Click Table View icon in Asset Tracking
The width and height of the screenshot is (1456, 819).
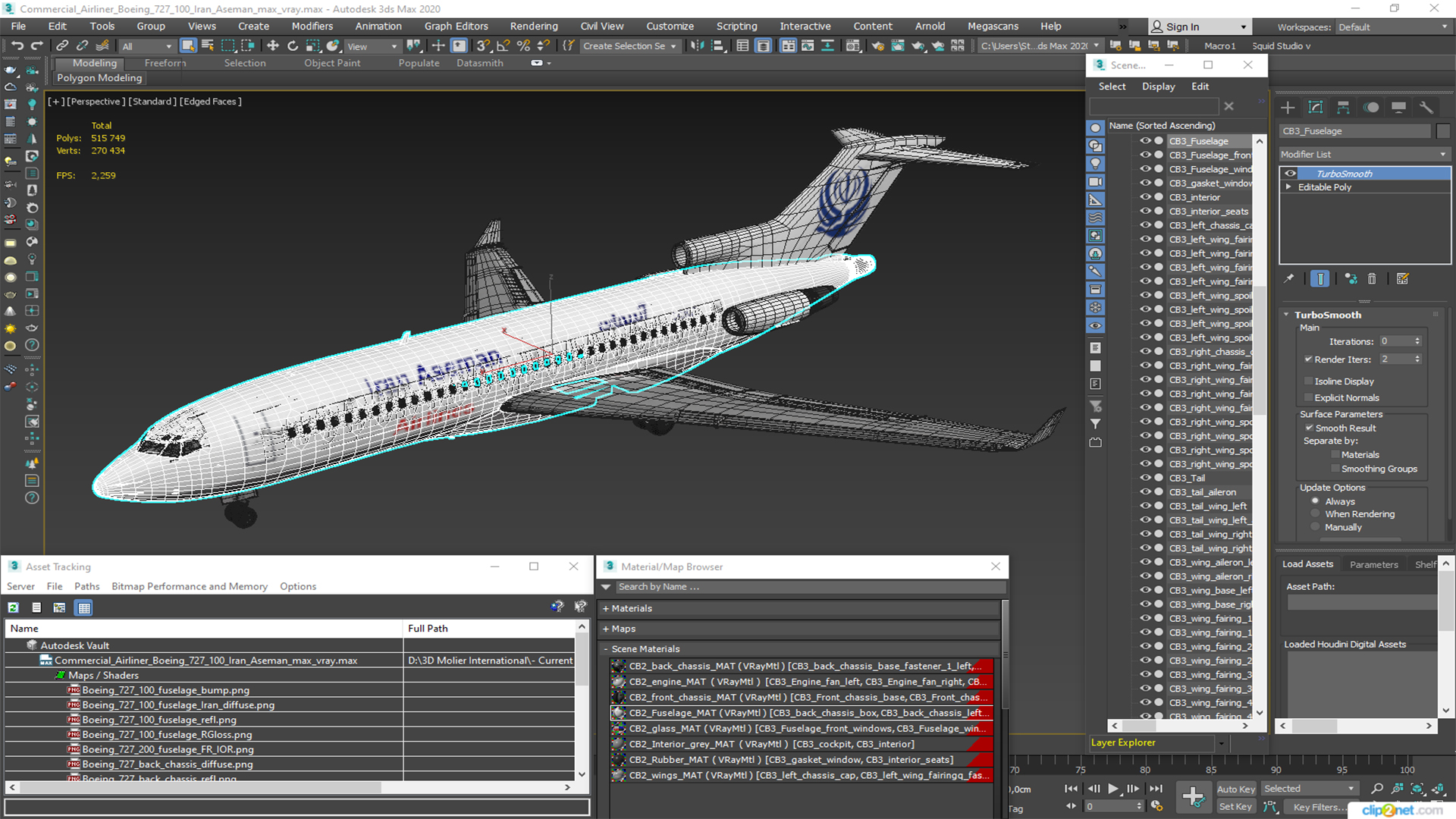pos(84,607)
